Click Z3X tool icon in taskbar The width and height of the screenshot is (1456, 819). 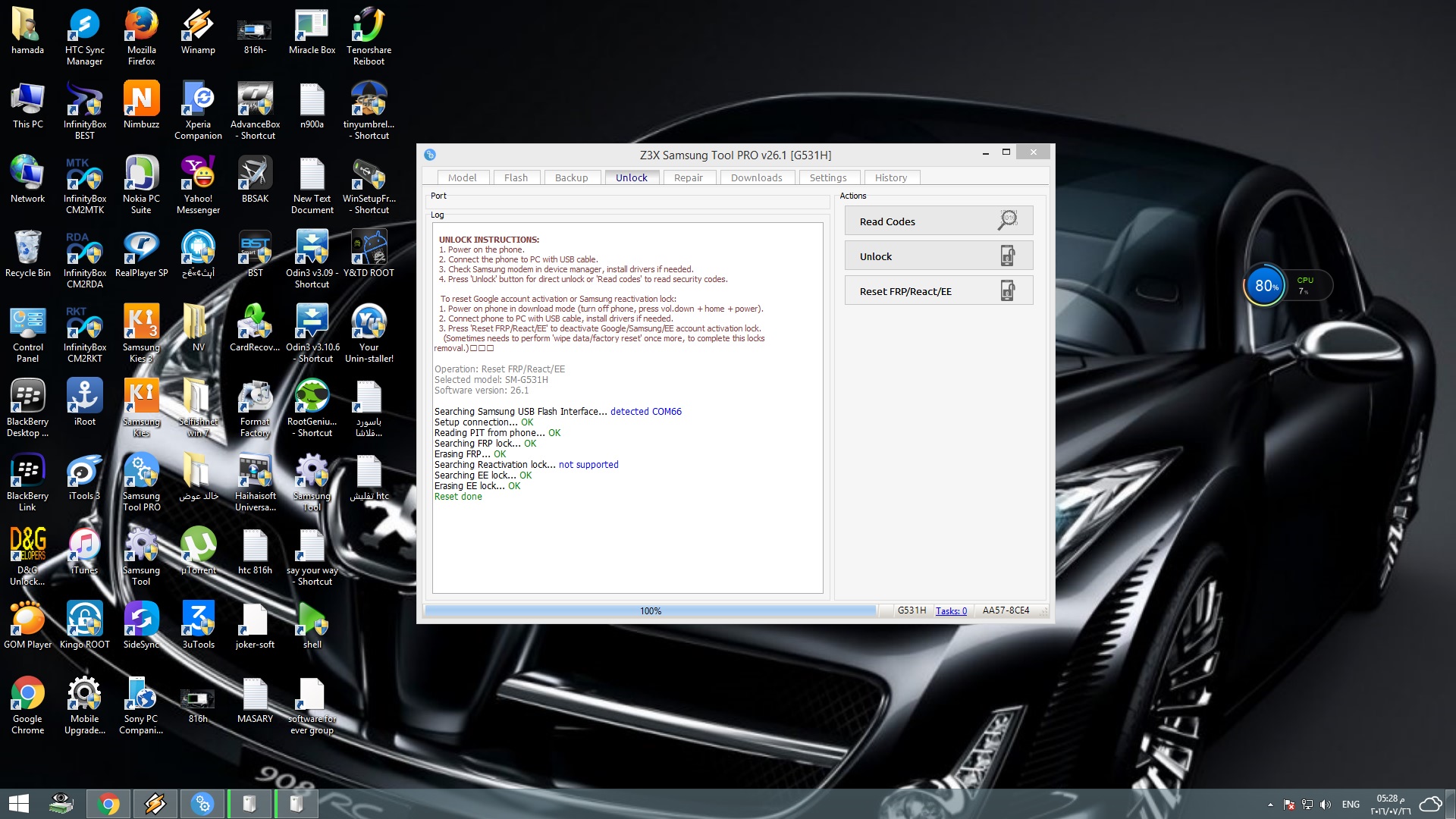[x=202, y=804]
